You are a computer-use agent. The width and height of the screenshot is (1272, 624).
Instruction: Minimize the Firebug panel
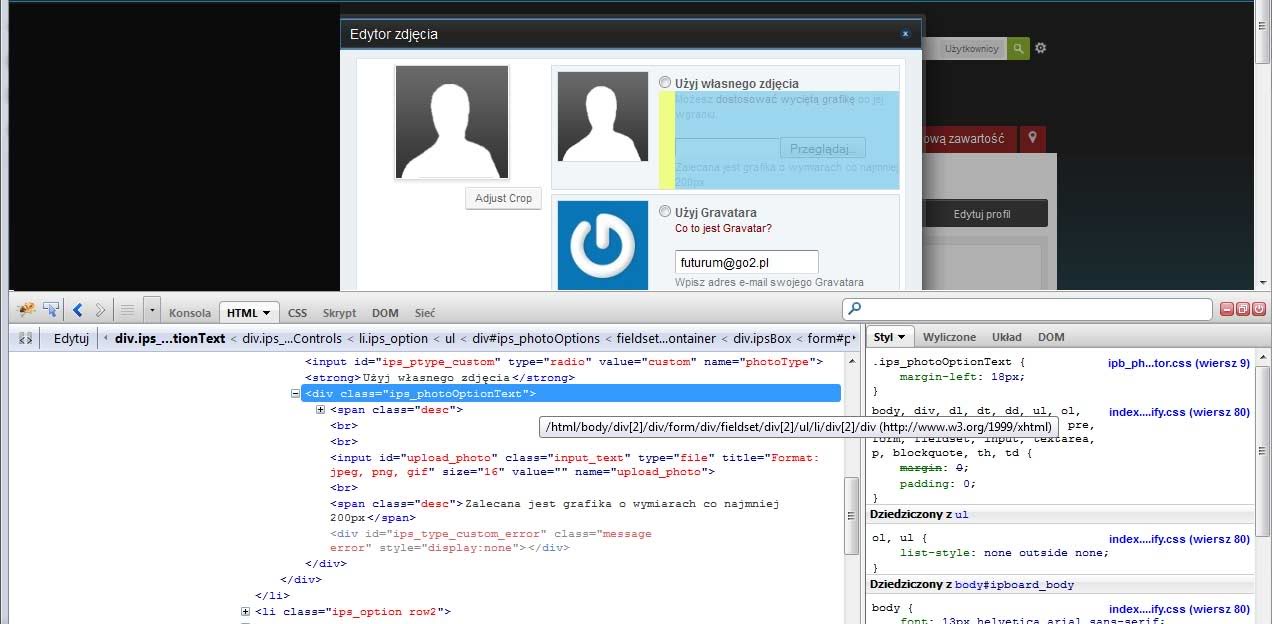pos(1228,310)
